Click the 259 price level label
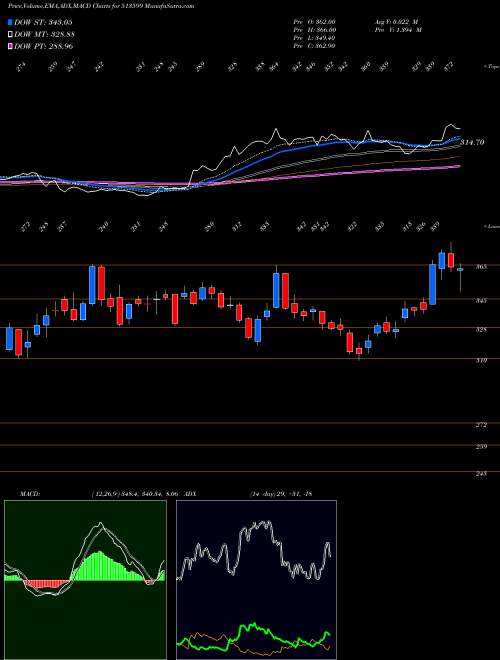Viewport: 500px width, 660px height. pyautogui.click(x=482, y=447)
